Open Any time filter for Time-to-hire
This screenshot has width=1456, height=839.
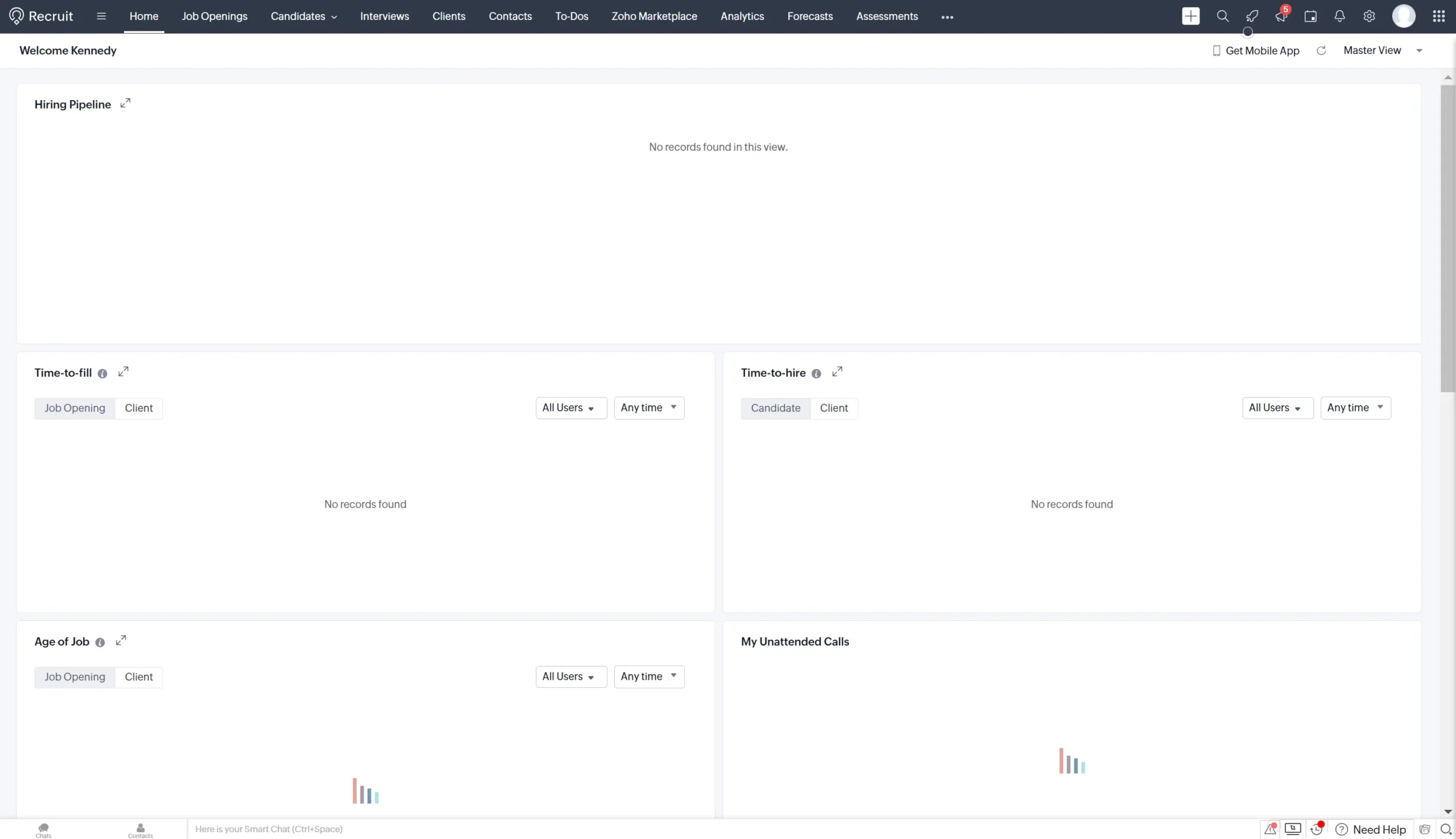click(x=1356, y=408)
